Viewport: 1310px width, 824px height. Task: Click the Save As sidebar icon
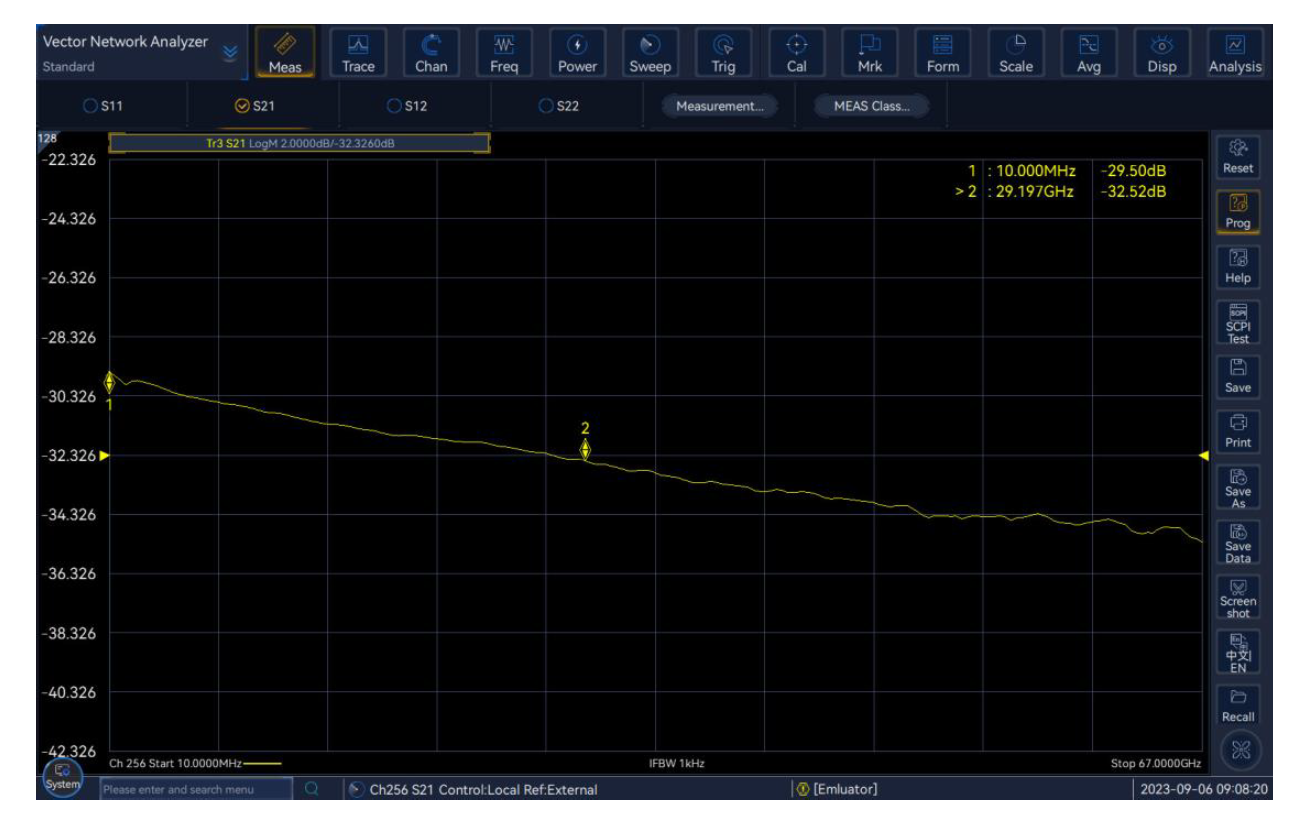pos(1238,487)
